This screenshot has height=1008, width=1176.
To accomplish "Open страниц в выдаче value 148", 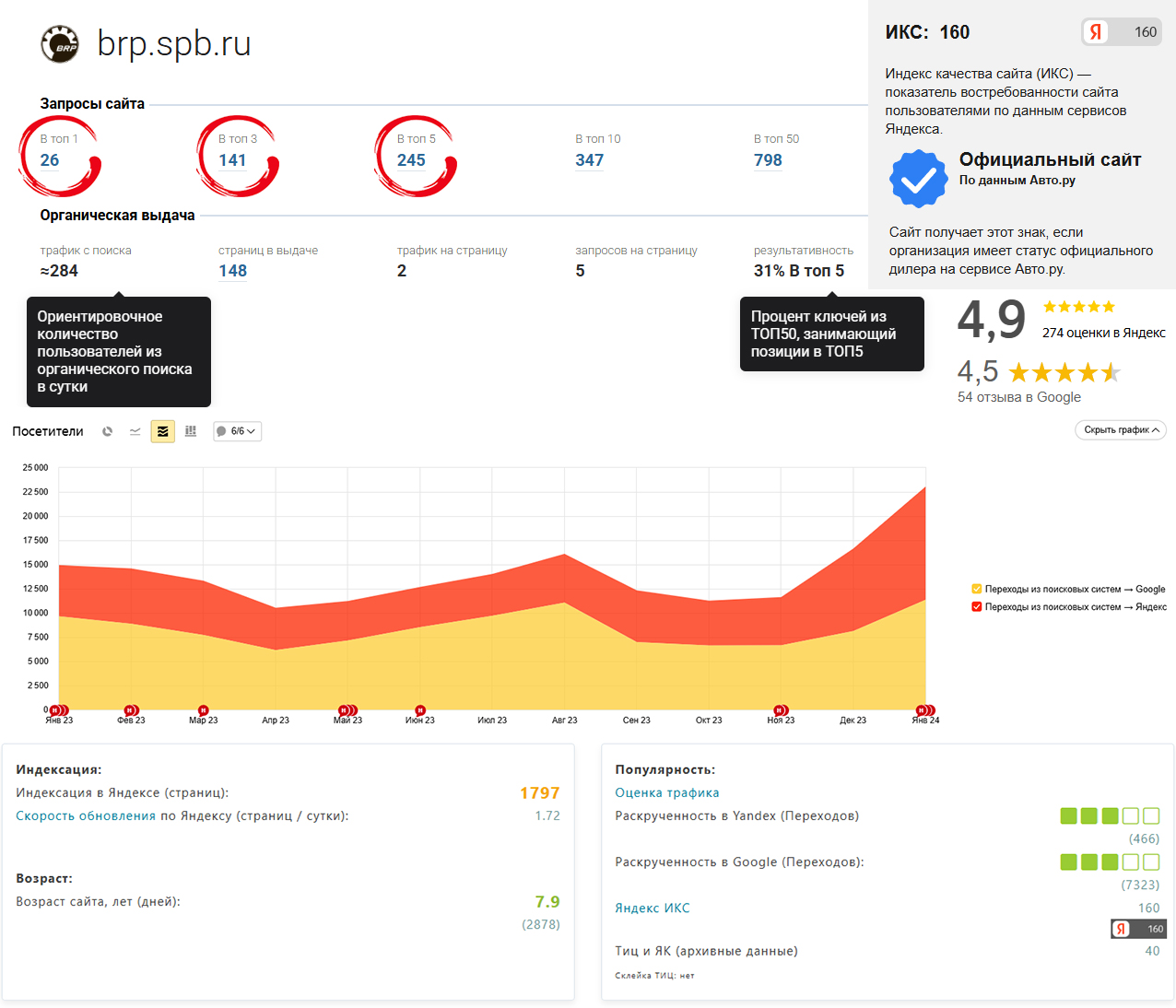I will [x=232, y=271].
